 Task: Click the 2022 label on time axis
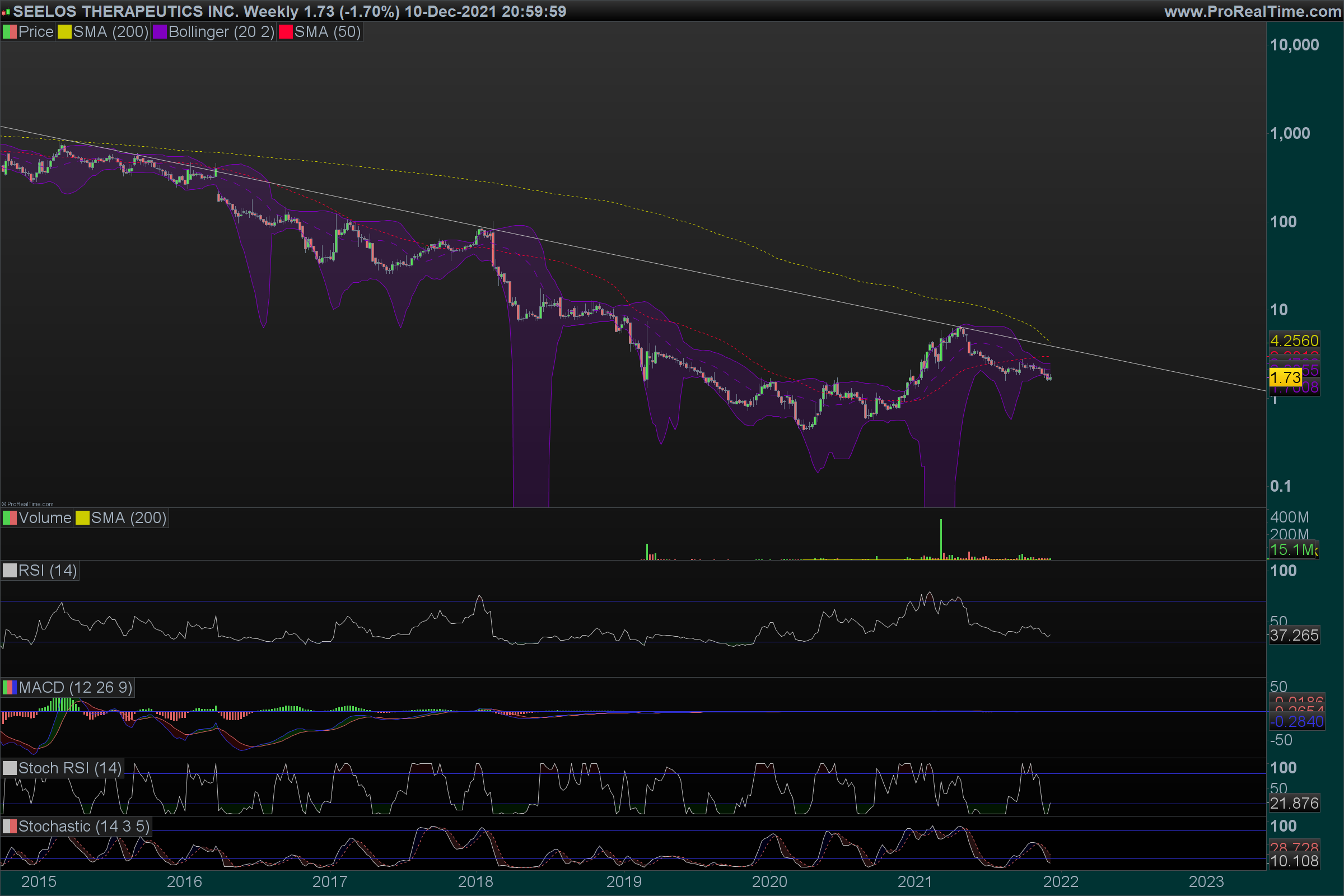coord(1061,881)
